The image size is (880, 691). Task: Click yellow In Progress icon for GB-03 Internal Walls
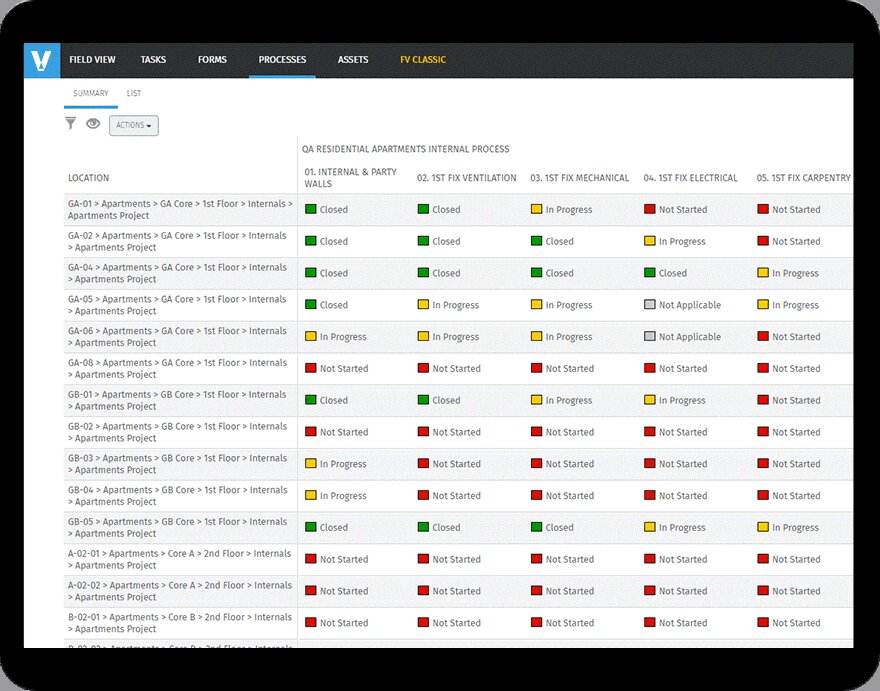tap(311, 464)
